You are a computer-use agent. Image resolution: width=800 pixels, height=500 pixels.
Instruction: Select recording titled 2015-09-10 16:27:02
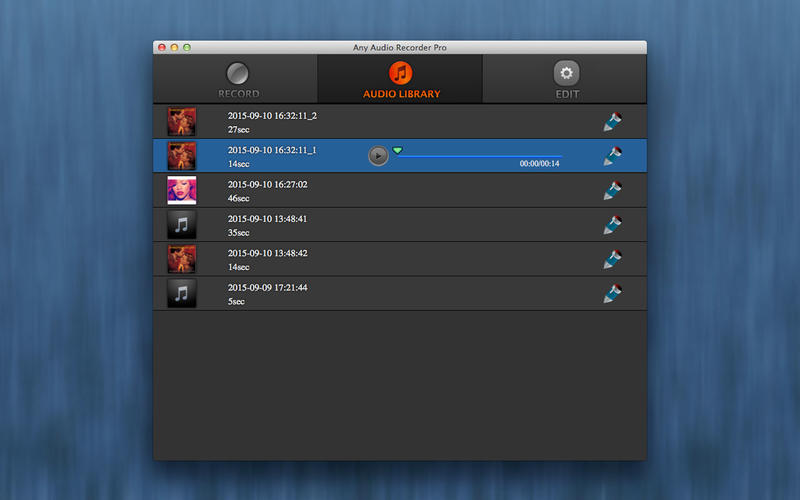pyautogui.click(x=267, y=184)
